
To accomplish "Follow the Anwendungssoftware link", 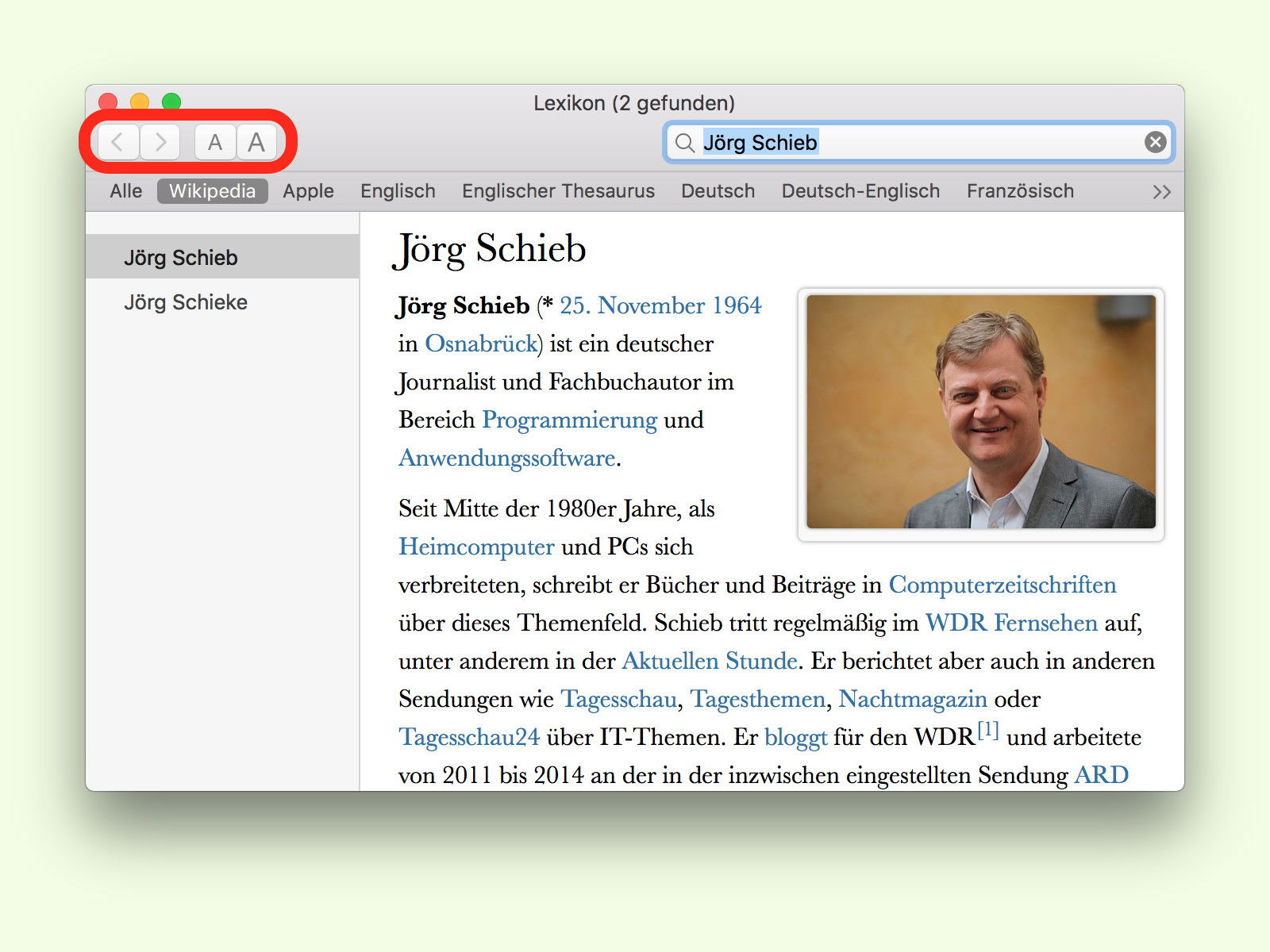I will pos(507,458).
